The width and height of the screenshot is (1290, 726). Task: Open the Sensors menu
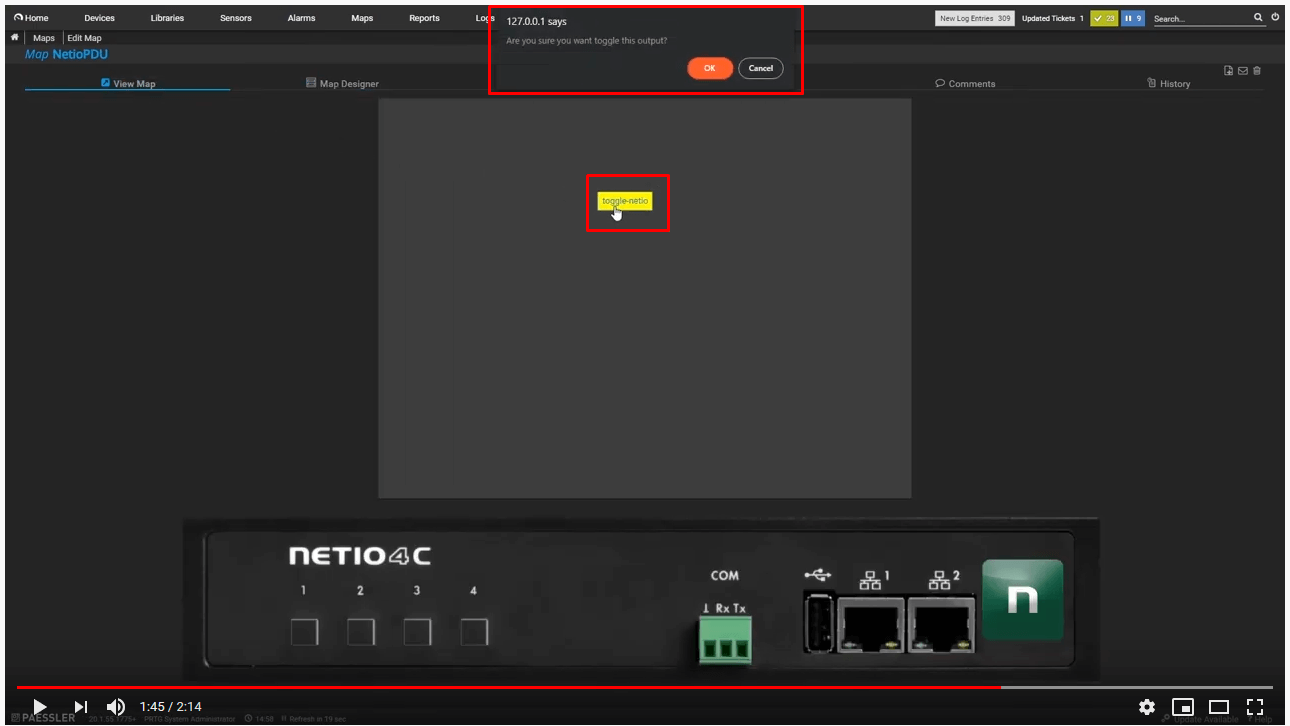[x=236, y=18]
